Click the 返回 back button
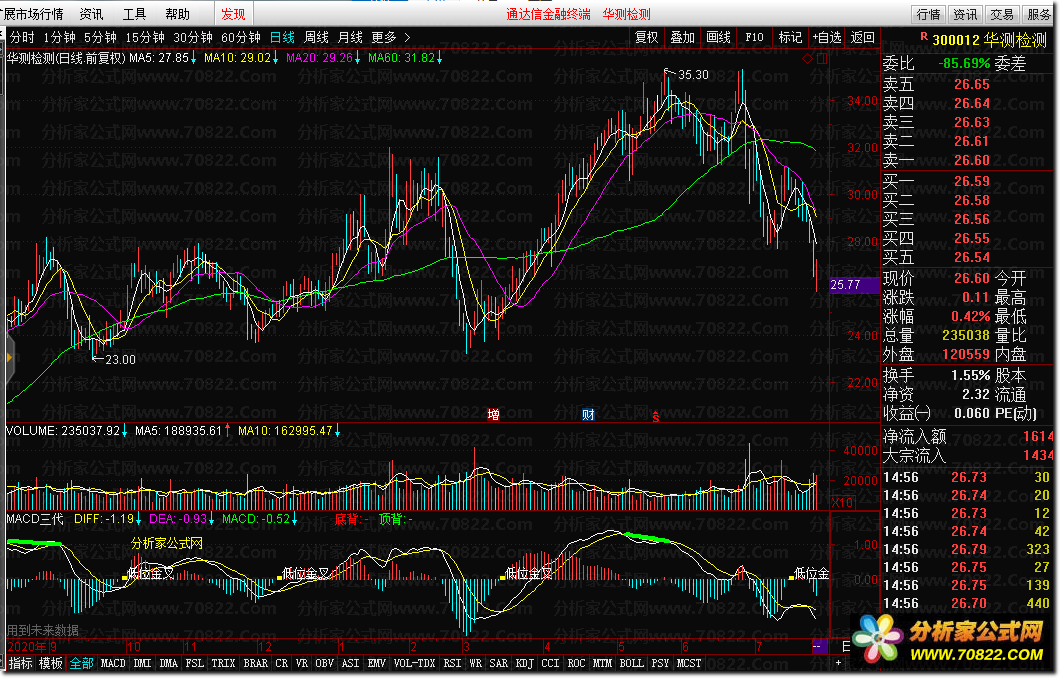 click(862, 37)
